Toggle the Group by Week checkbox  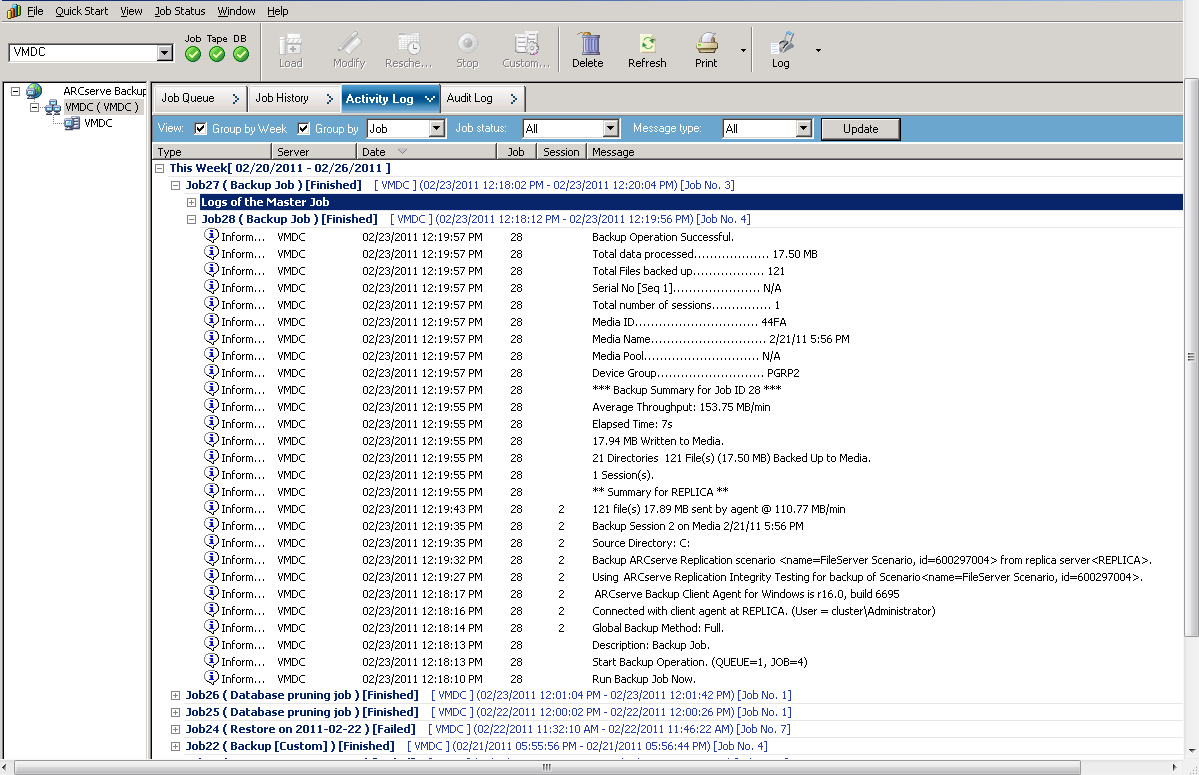click(x=200, y=128)
